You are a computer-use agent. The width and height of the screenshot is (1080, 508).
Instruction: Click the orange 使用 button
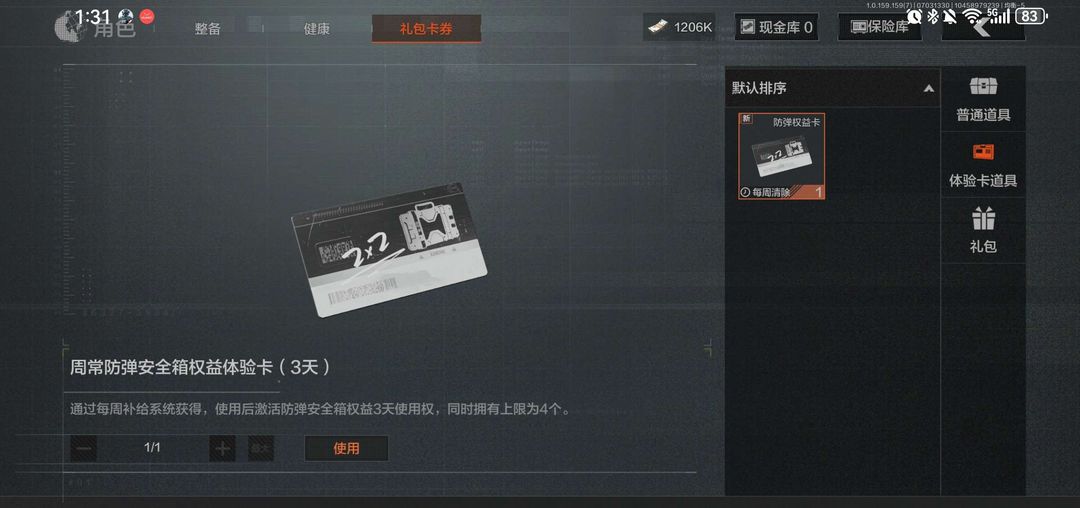346,448
